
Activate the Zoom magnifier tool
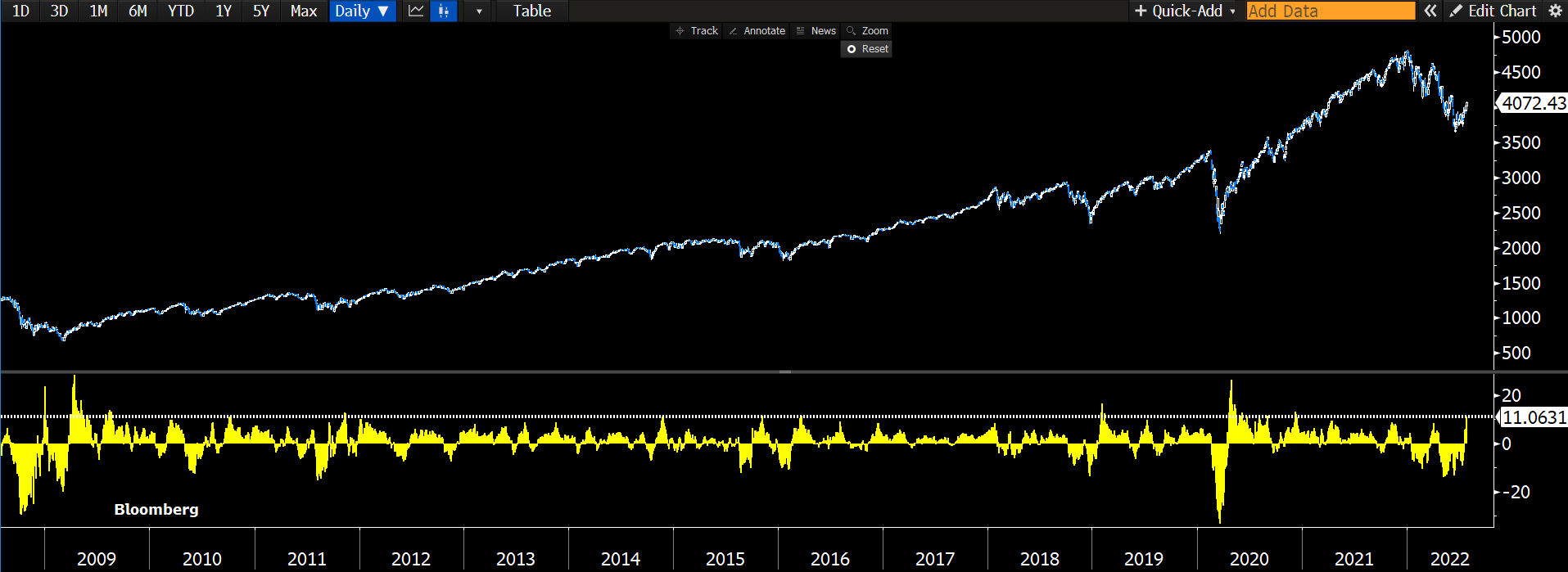867,30
